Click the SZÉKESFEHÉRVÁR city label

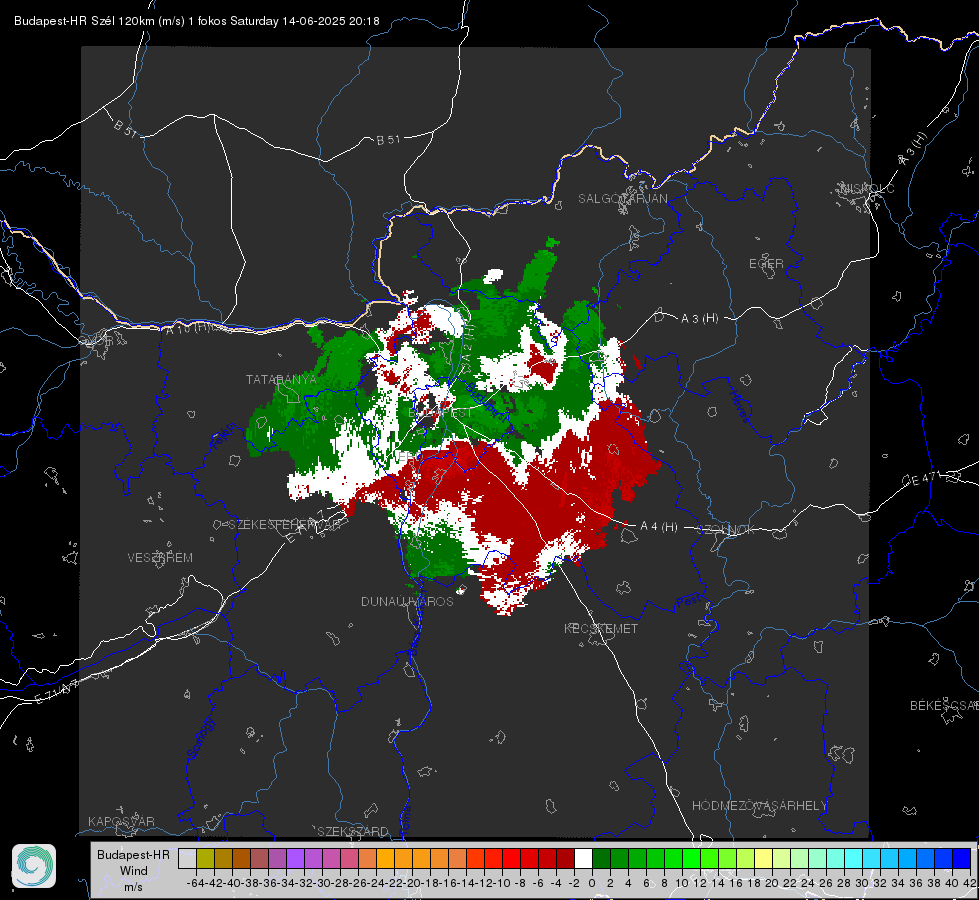287,525
